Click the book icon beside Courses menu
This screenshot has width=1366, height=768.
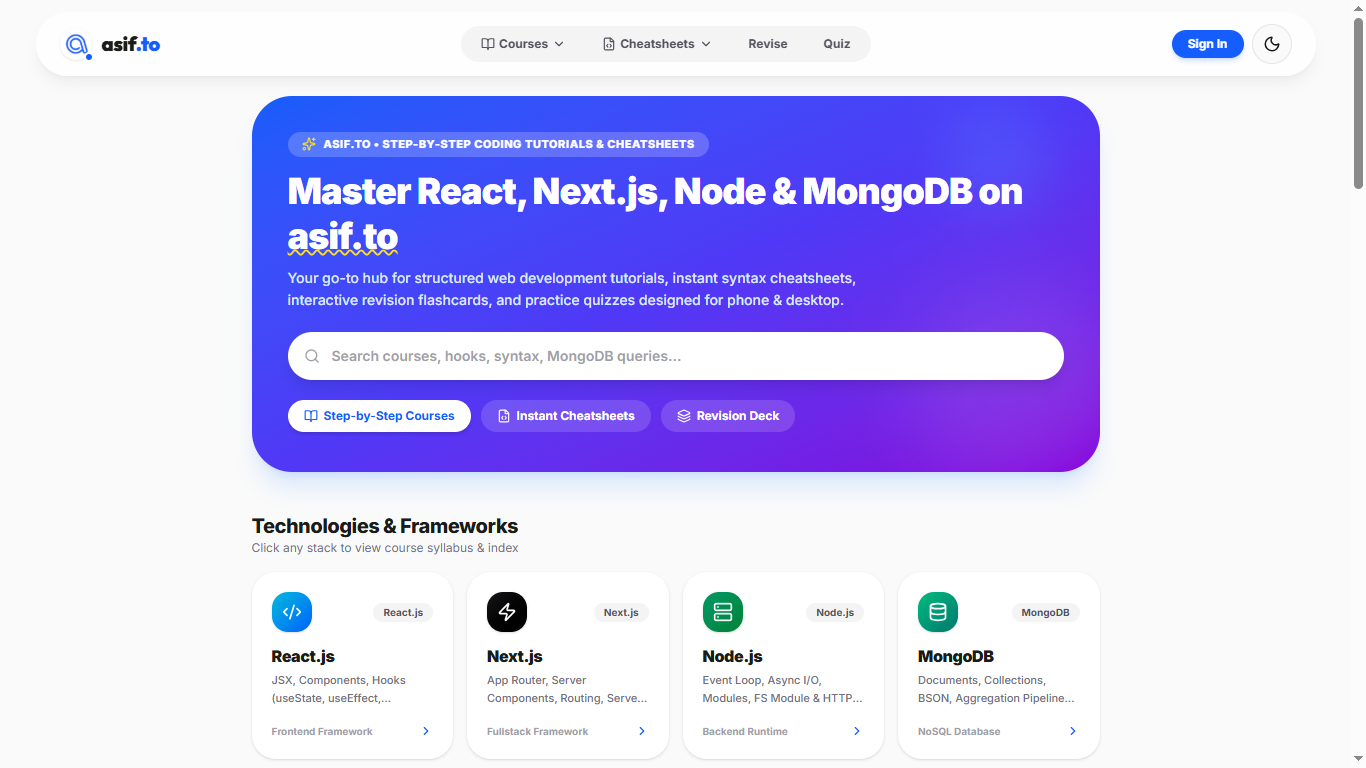(488, 44)
